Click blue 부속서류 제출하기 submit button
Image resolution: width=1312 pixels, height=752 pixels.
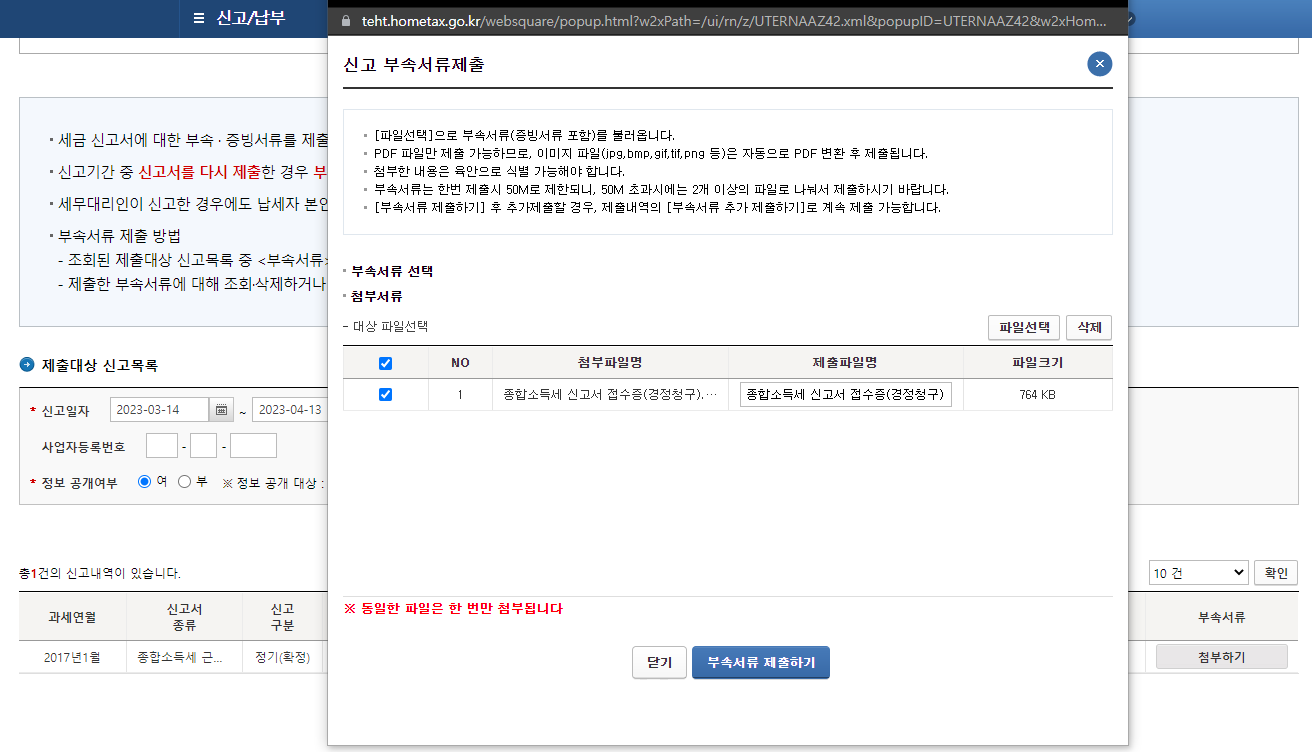pos(760,662)
